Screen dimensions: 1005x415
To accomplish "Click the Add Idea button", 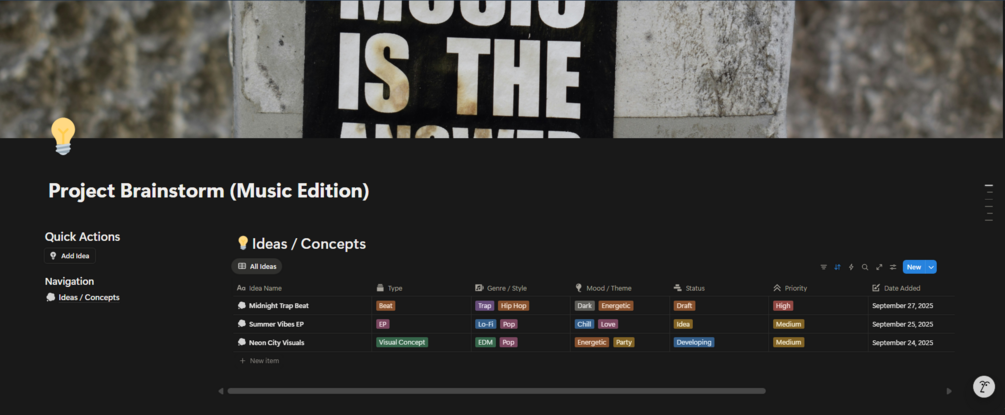I will coord(70,255).
